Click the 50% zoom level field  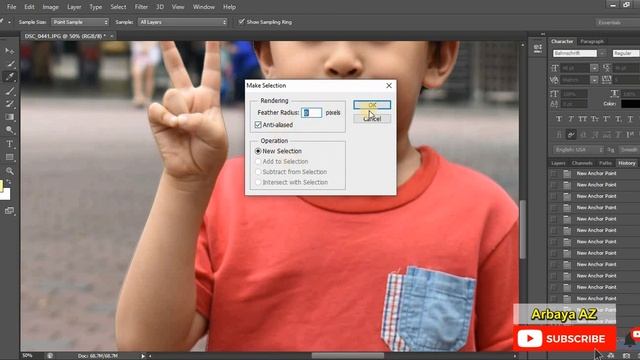point(27,356)
